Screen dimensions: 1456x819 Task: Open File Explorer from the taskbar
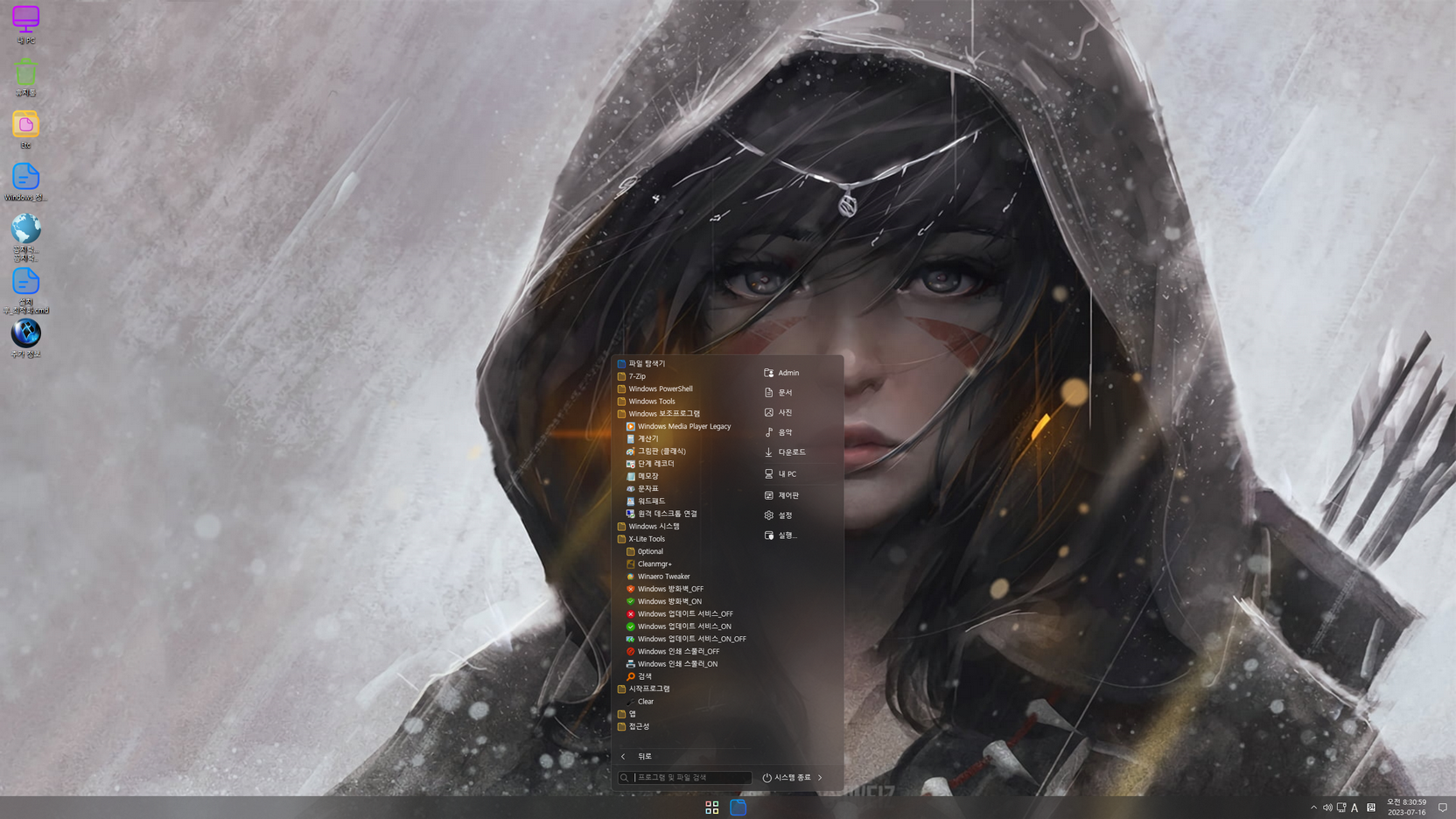pyautogui.click(x=738, y=808)
